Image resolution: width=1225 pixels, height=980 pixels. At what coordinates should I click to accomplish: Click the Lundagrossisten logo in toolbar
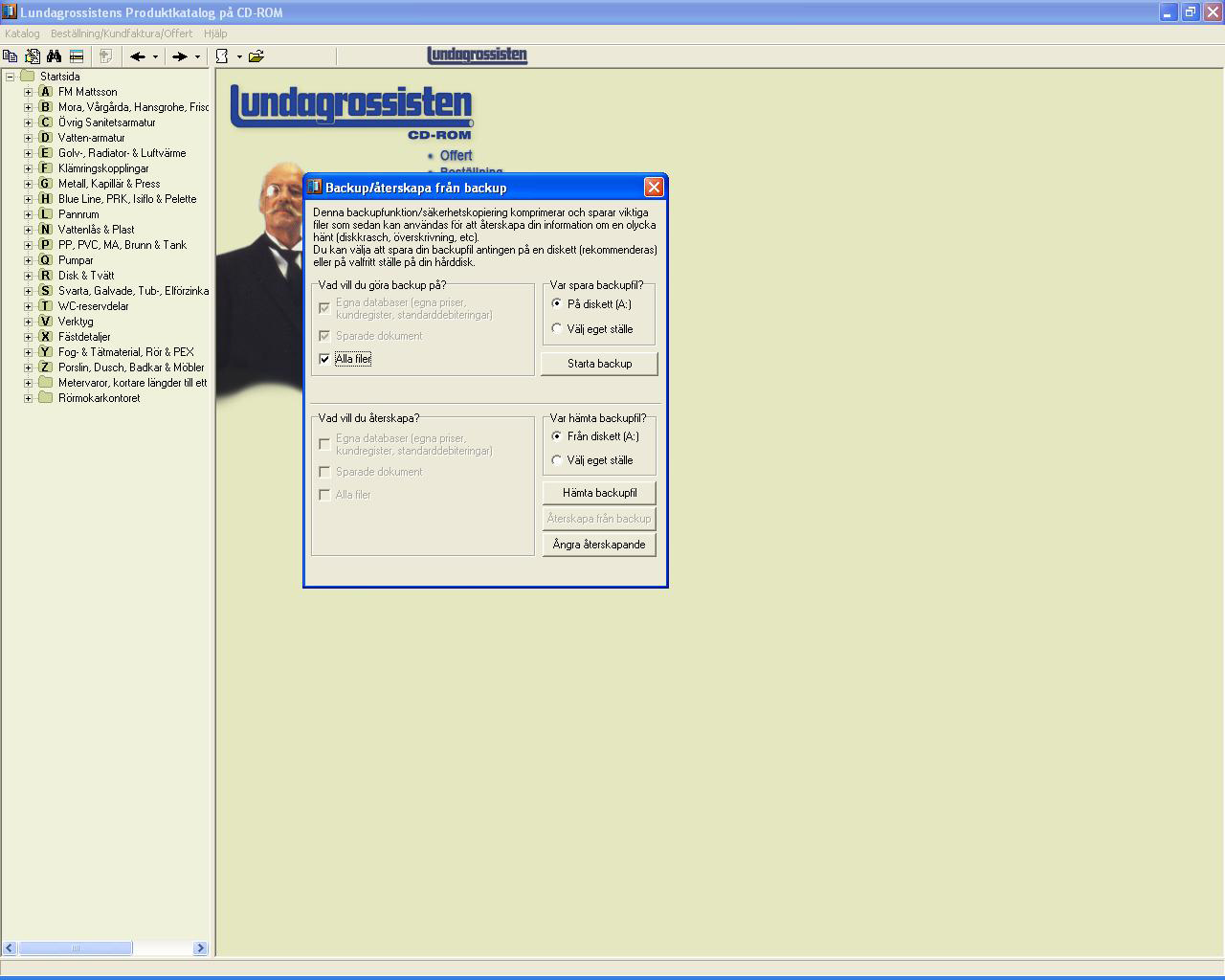click(x=478, y=56)
